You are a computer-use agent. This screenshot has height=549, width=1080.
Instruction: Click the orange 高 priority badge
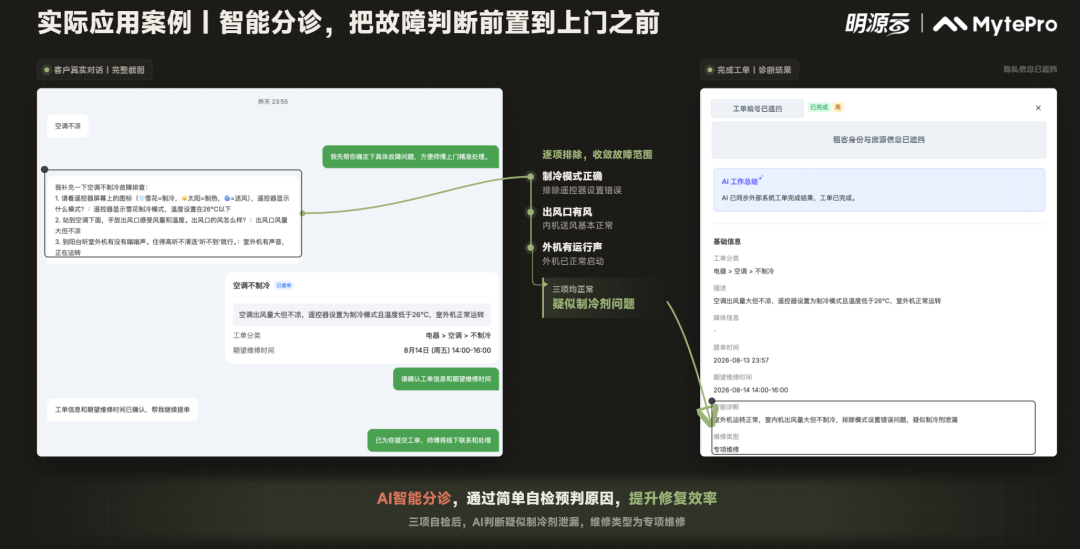(x=838, y=107)
